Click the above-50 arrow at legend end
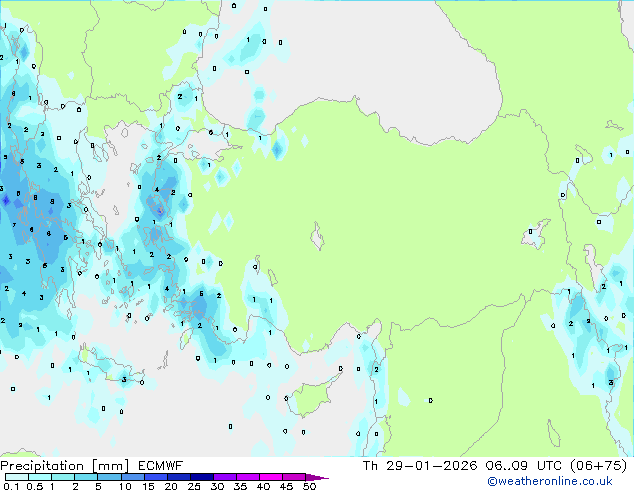Screen dimensions: 634x490 pyautogui.click(x=317, y=477)
